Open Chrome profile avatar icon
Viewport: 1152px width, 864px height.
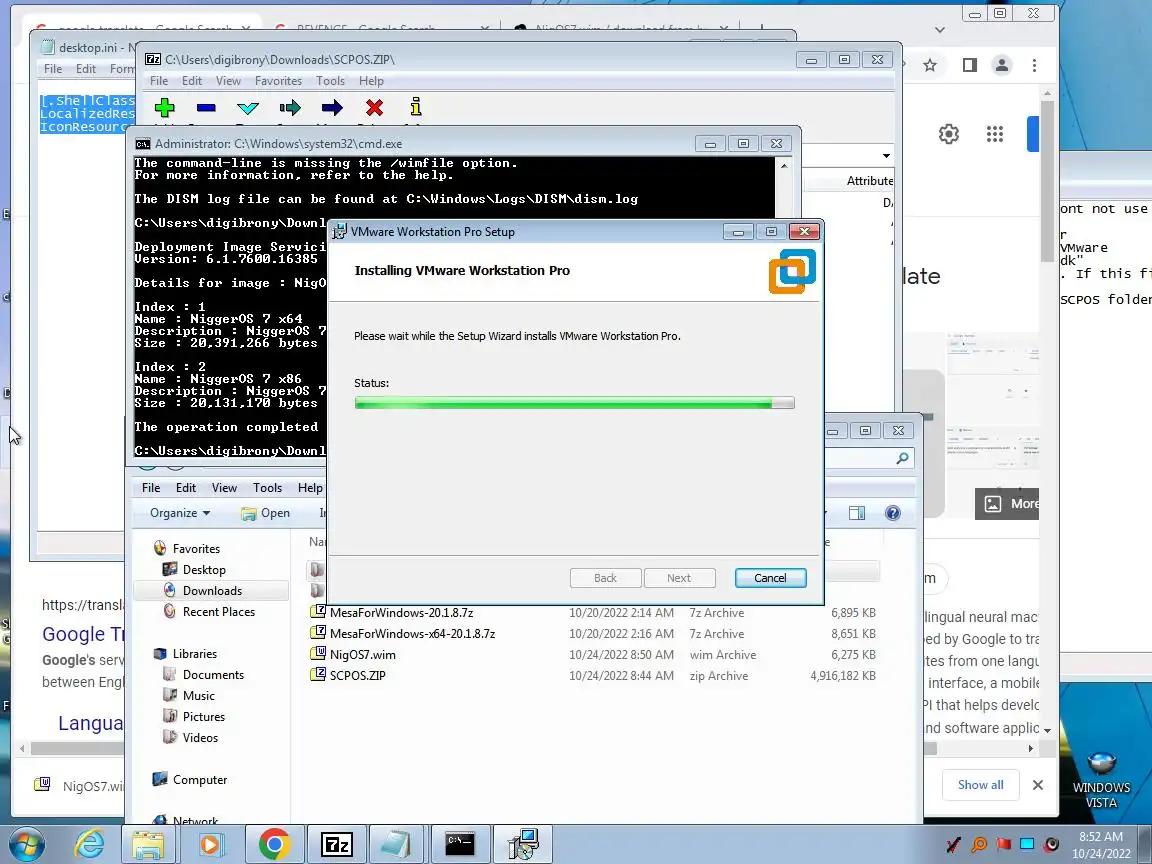1001,65
